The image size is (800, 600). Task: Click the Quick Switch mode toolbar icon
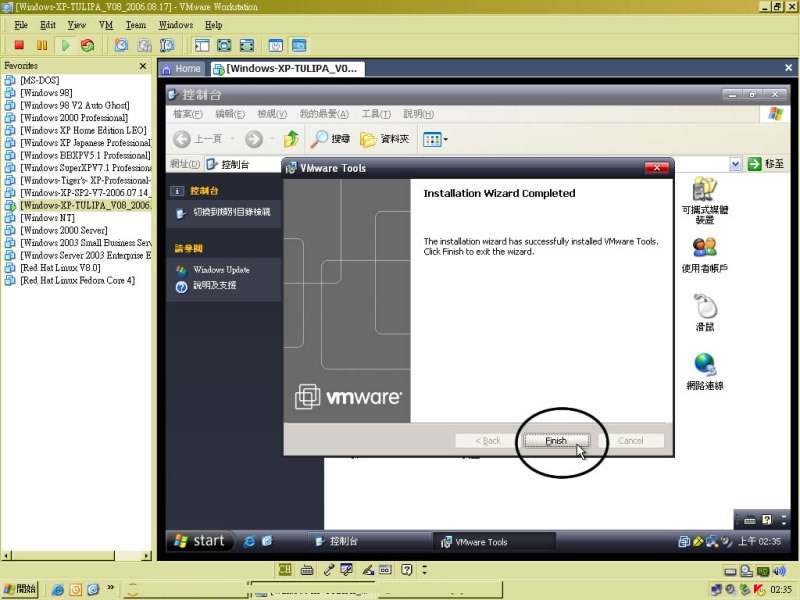point(246,45)
